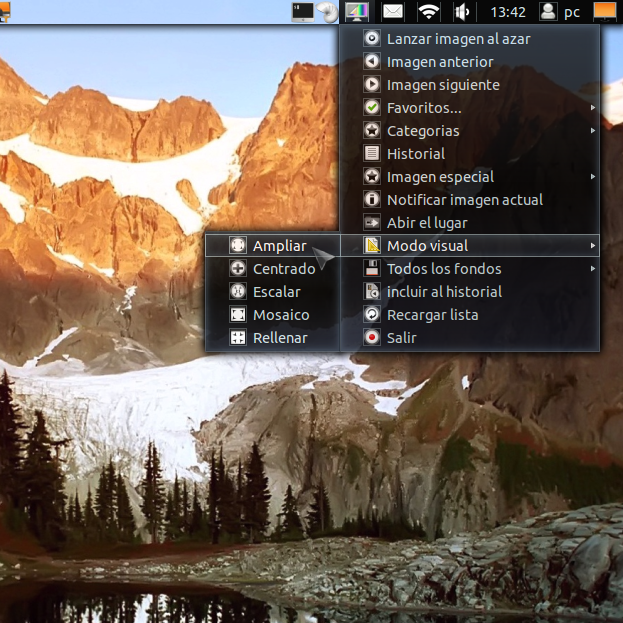Viewport: 623px width, 623px height.
Task: Click the wallpaper changer tray icon
Action: pos(356,12)
